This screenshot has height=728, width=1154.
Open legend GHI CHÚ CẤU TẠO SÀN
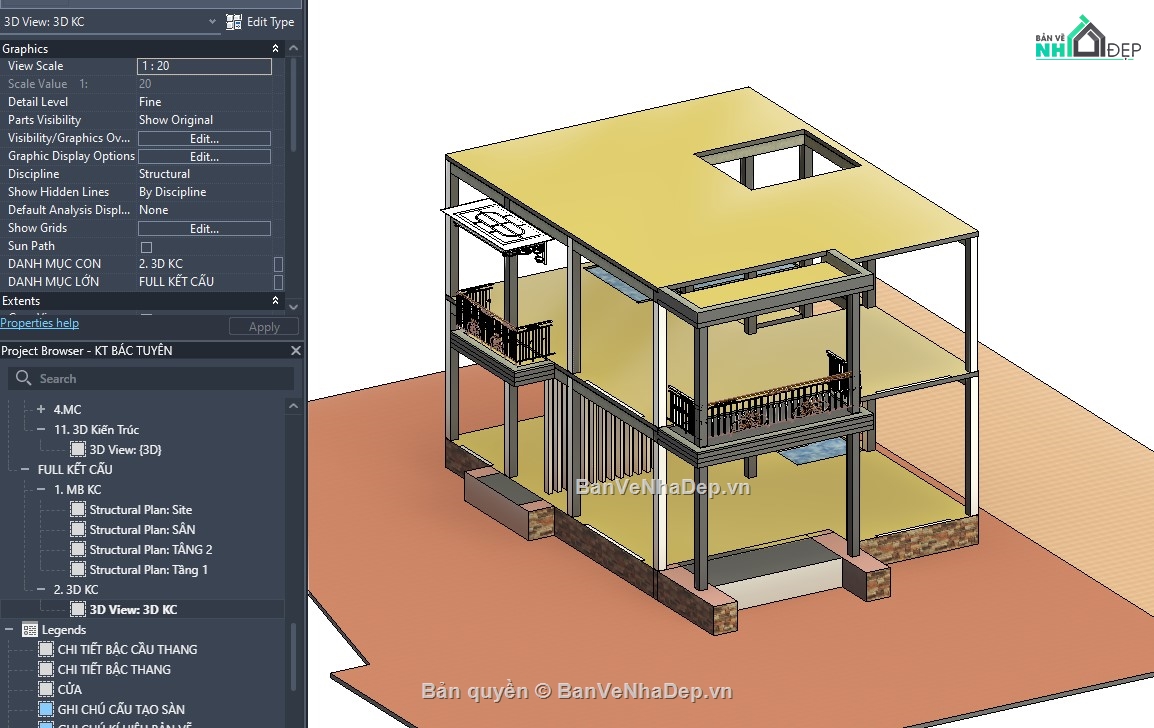tap(121, 710)
